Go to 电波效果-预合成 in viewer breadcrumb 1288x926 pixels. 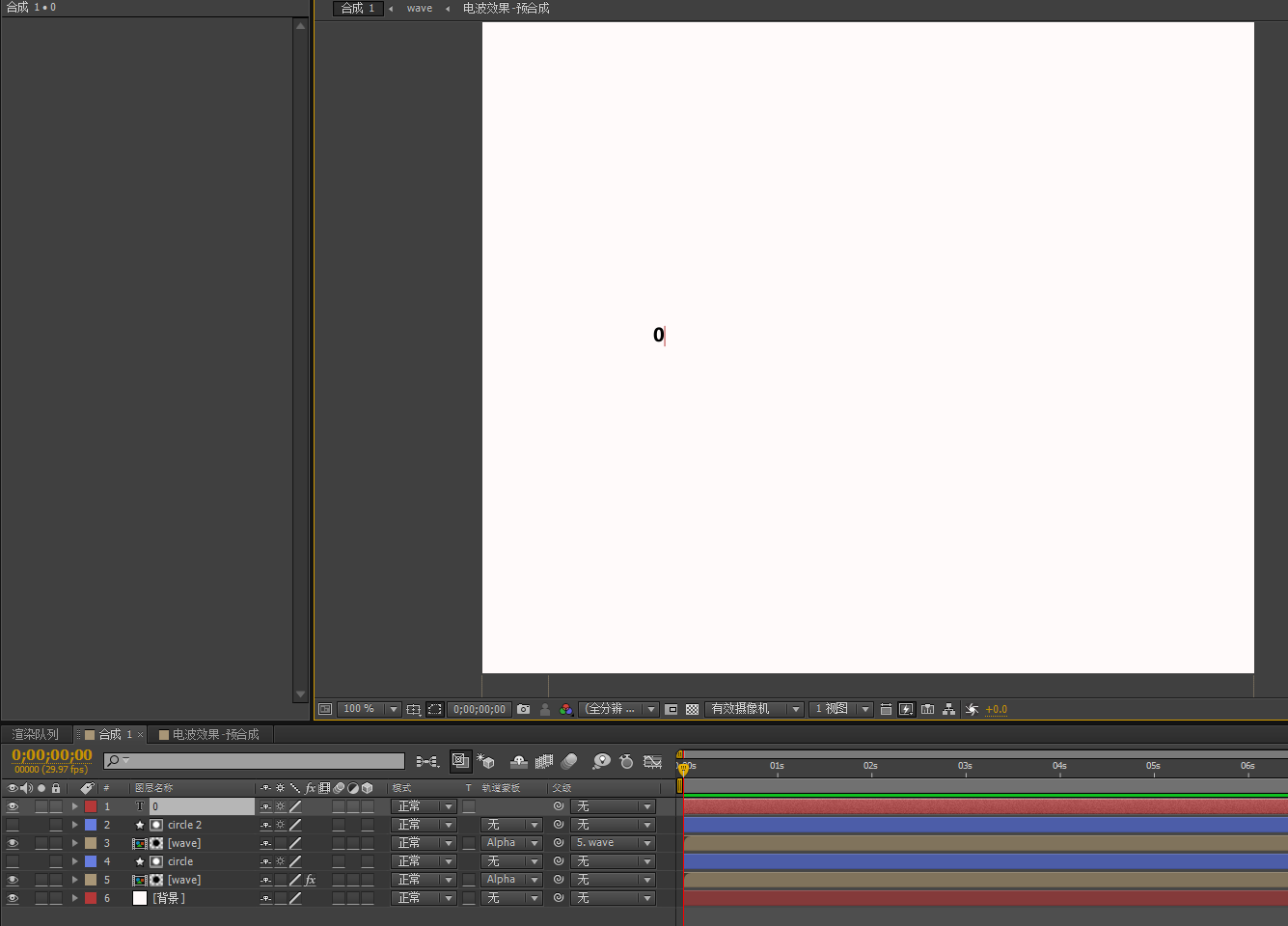coord(507,8)
